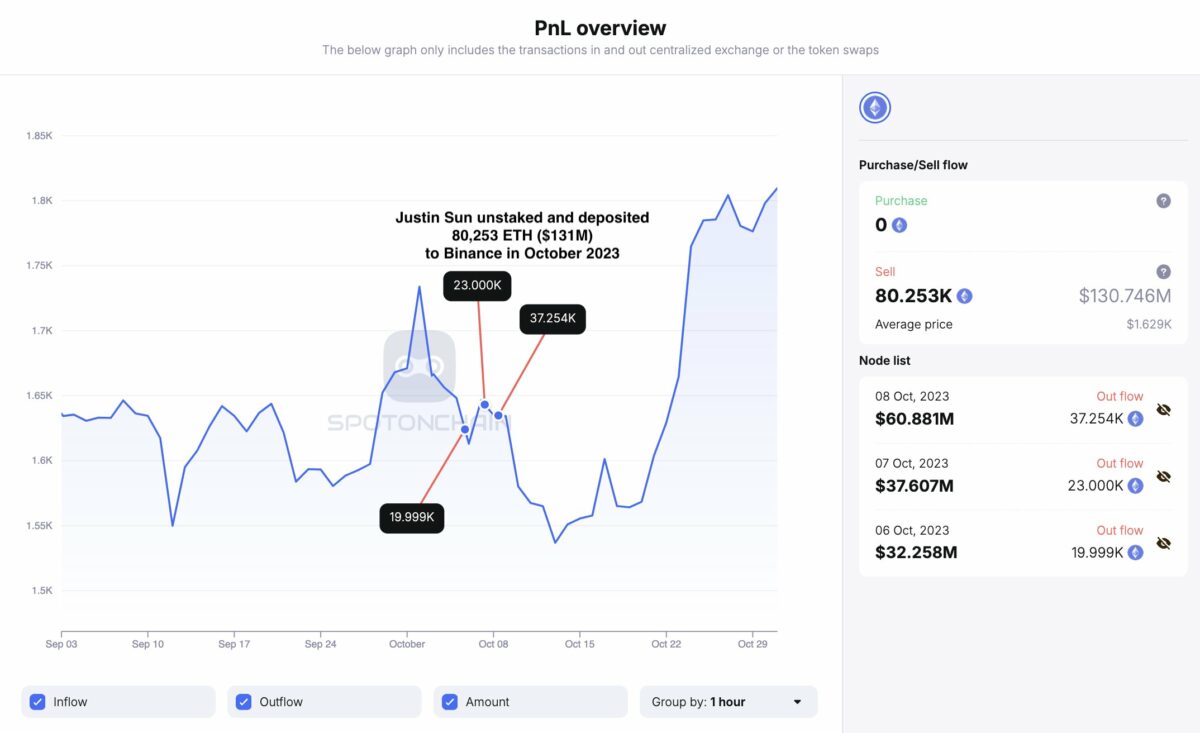Image resolution: width=1200 pixels, height=733 pixels.
Task: Hide the 08 Oct, 2023 node
Action: click(1163, 410)
